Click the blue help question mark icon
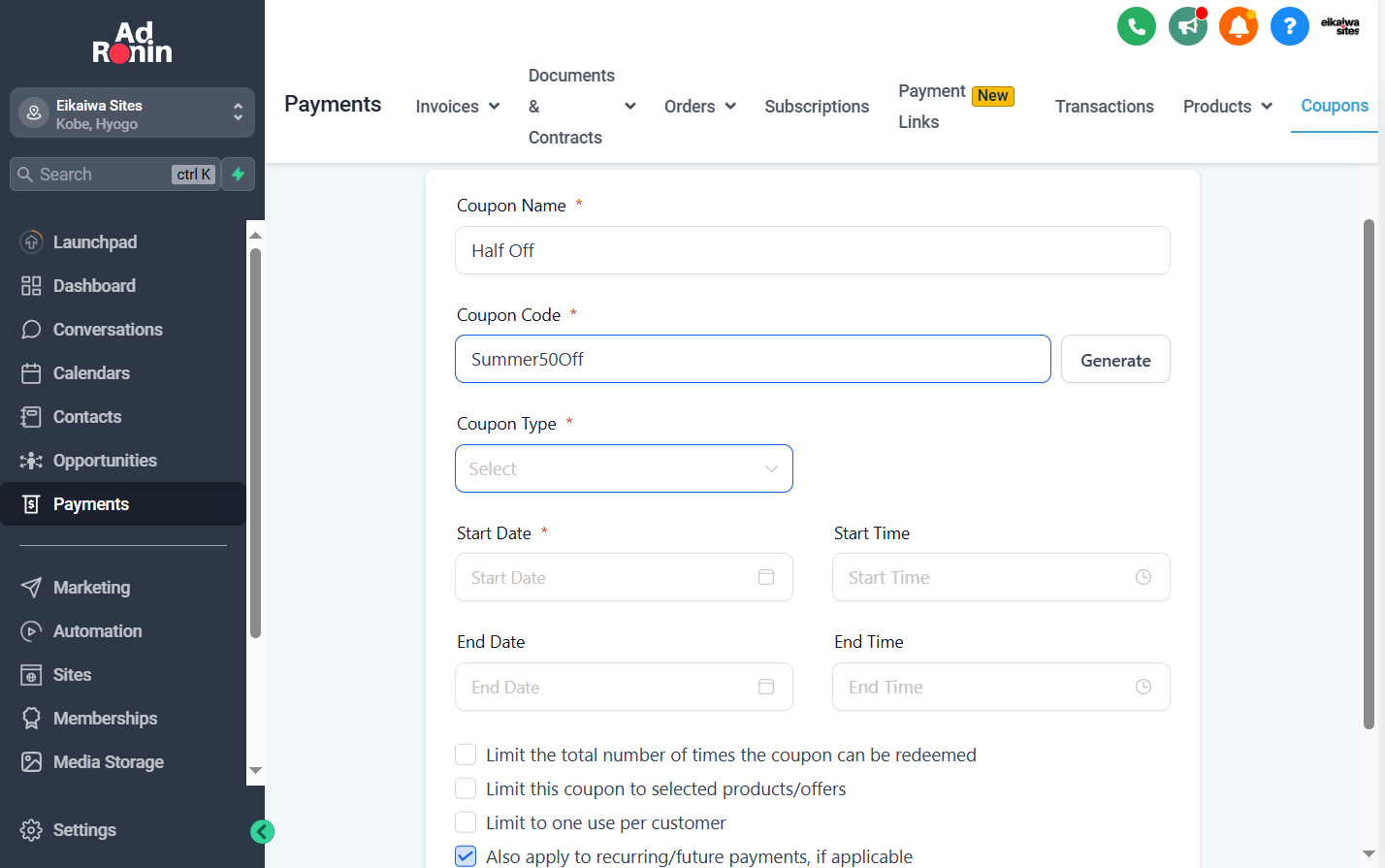This screenshot has width=1385, height=868. [1289, 26]
